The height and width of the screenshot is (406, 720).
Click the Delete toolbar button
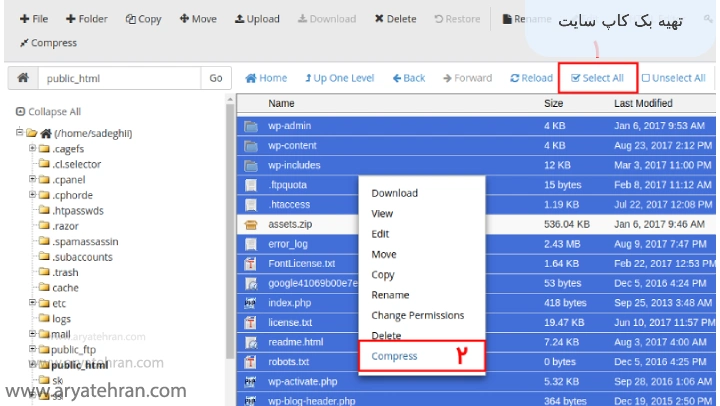395,19
